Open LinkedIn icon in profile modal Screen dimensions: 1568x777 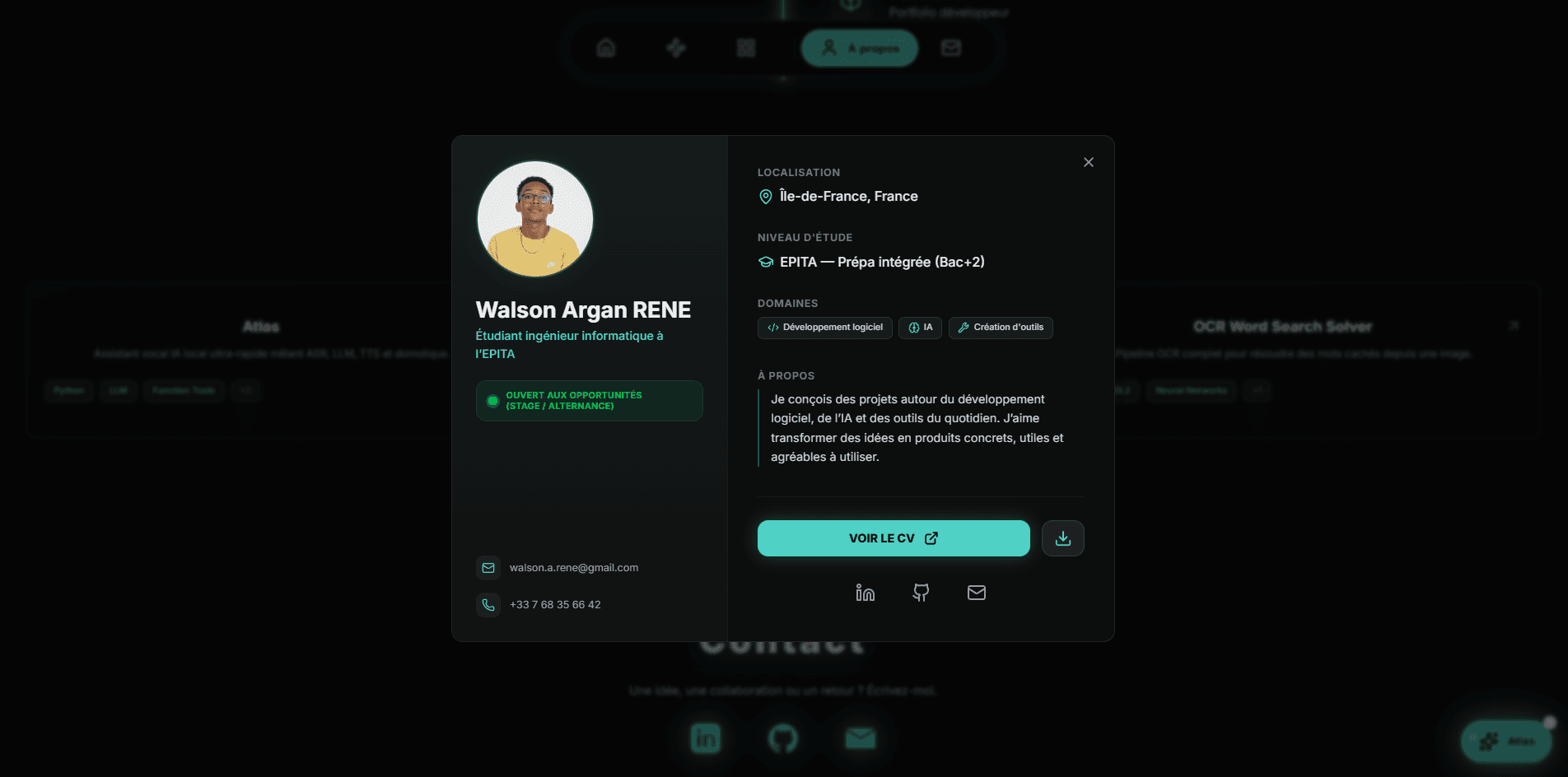point(865,593)
